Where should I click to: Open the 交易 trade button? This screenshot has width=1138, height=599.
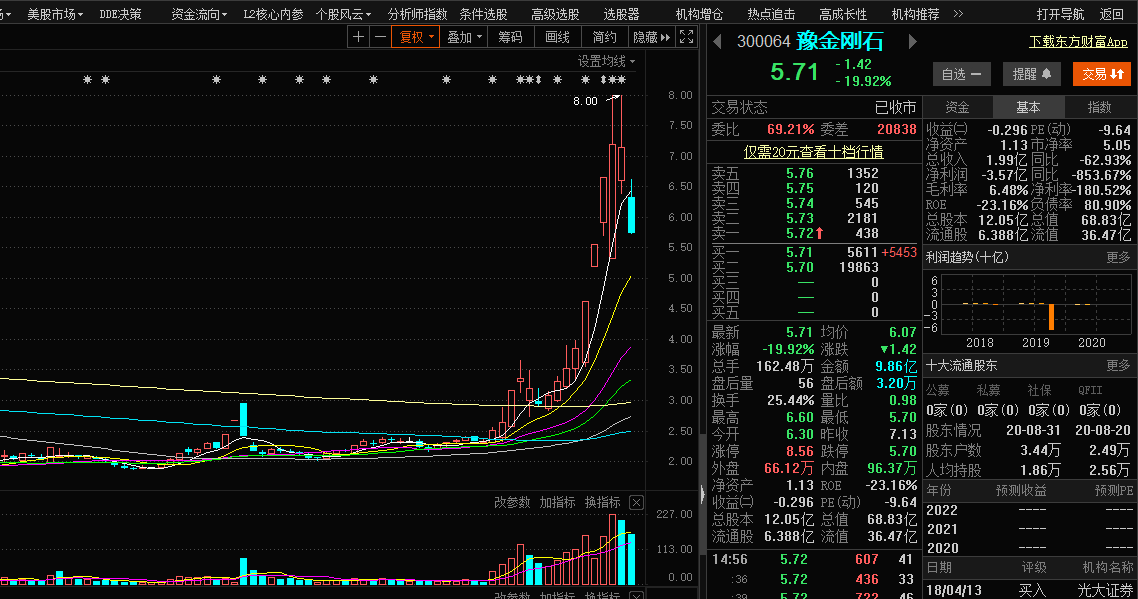coord(1102,74)
